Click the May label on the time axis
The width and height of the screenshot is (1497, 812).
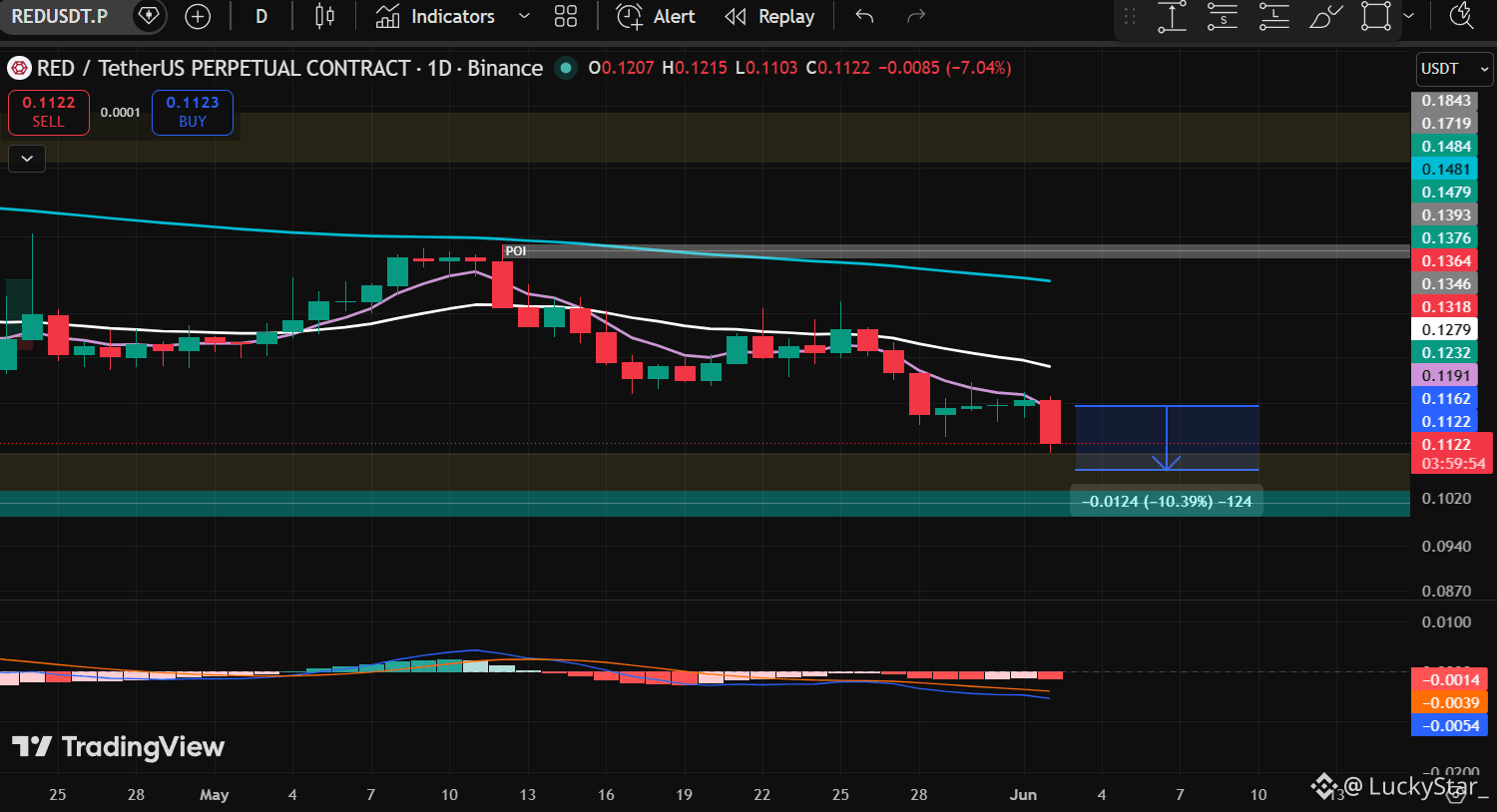tap(215, 795)
